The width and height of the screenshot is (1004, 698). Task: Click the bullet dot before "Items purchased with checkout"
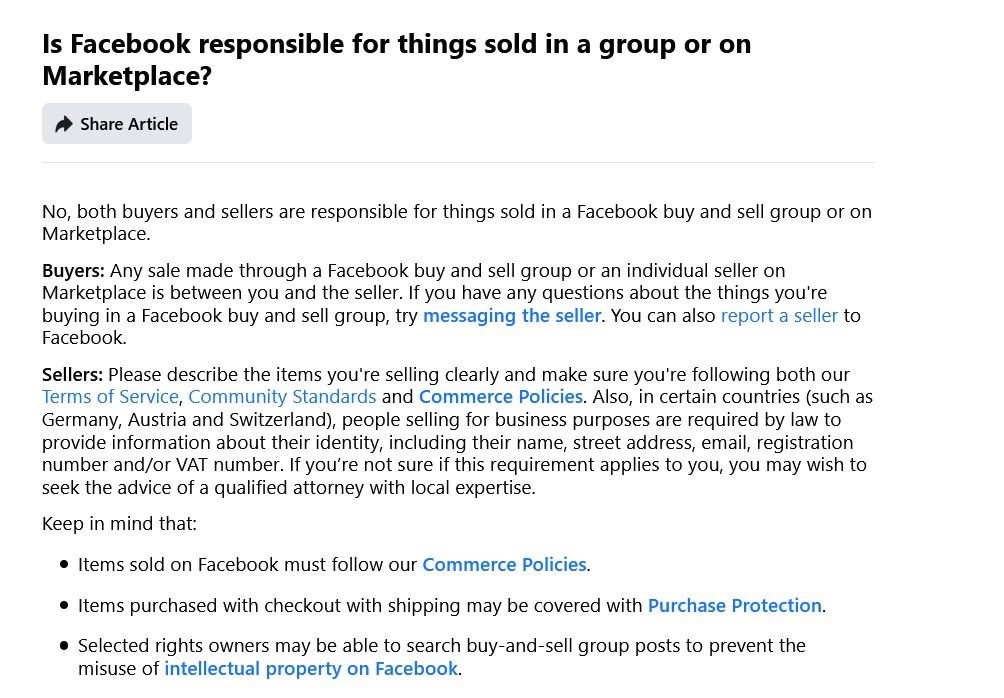[x=65, y=606]
